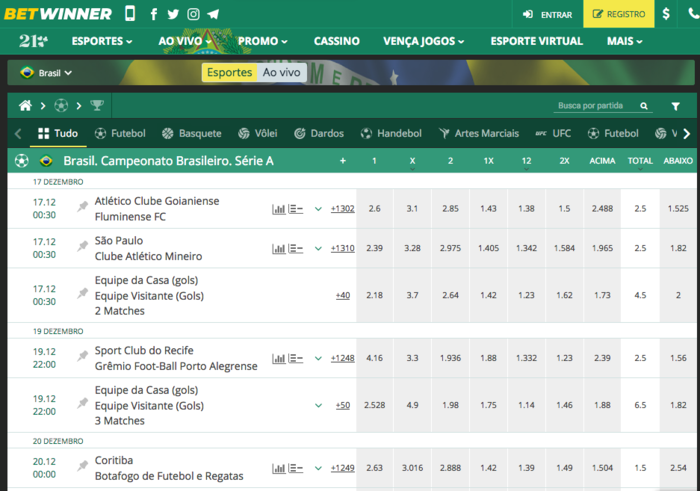Expand the ESPORTES menu dropdown
The width and height of the screenshot is (700, 491).
102,41
